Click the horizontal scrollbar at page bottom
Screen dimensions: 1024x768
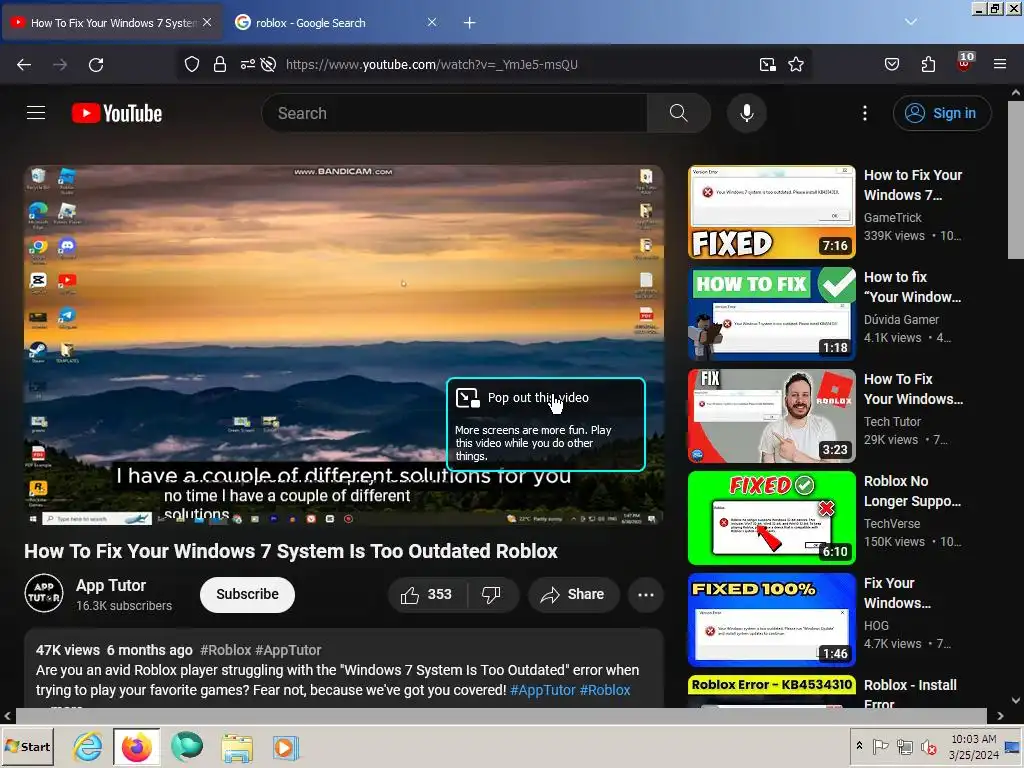click(x=501, y=716)
